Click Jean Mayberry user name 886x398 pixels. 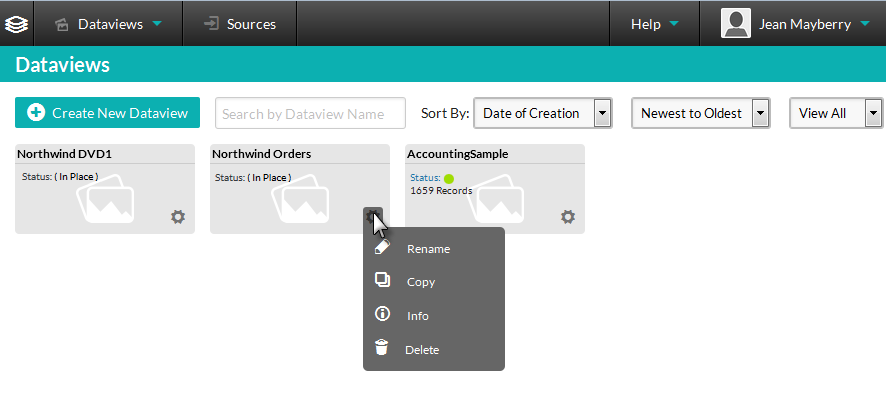point(805,24)
